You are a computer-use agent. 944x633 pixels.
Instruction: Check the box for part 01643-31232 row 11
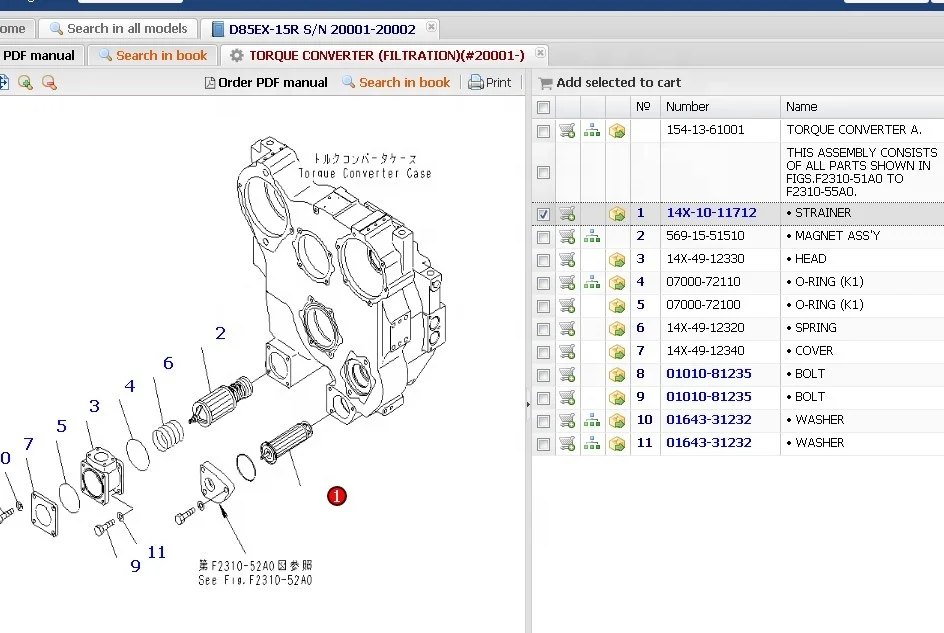point(543,443)
